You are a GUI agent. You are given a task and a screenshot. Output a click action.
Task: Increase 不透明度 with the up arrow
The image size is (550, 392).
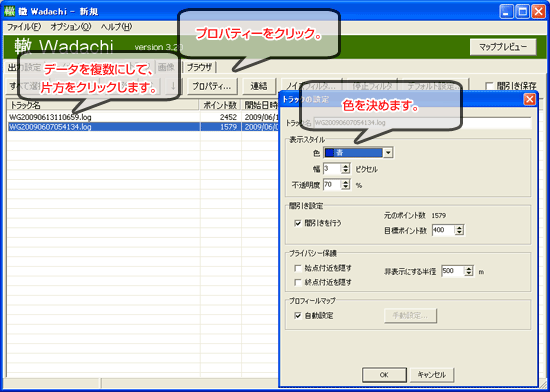click(346, 182)
